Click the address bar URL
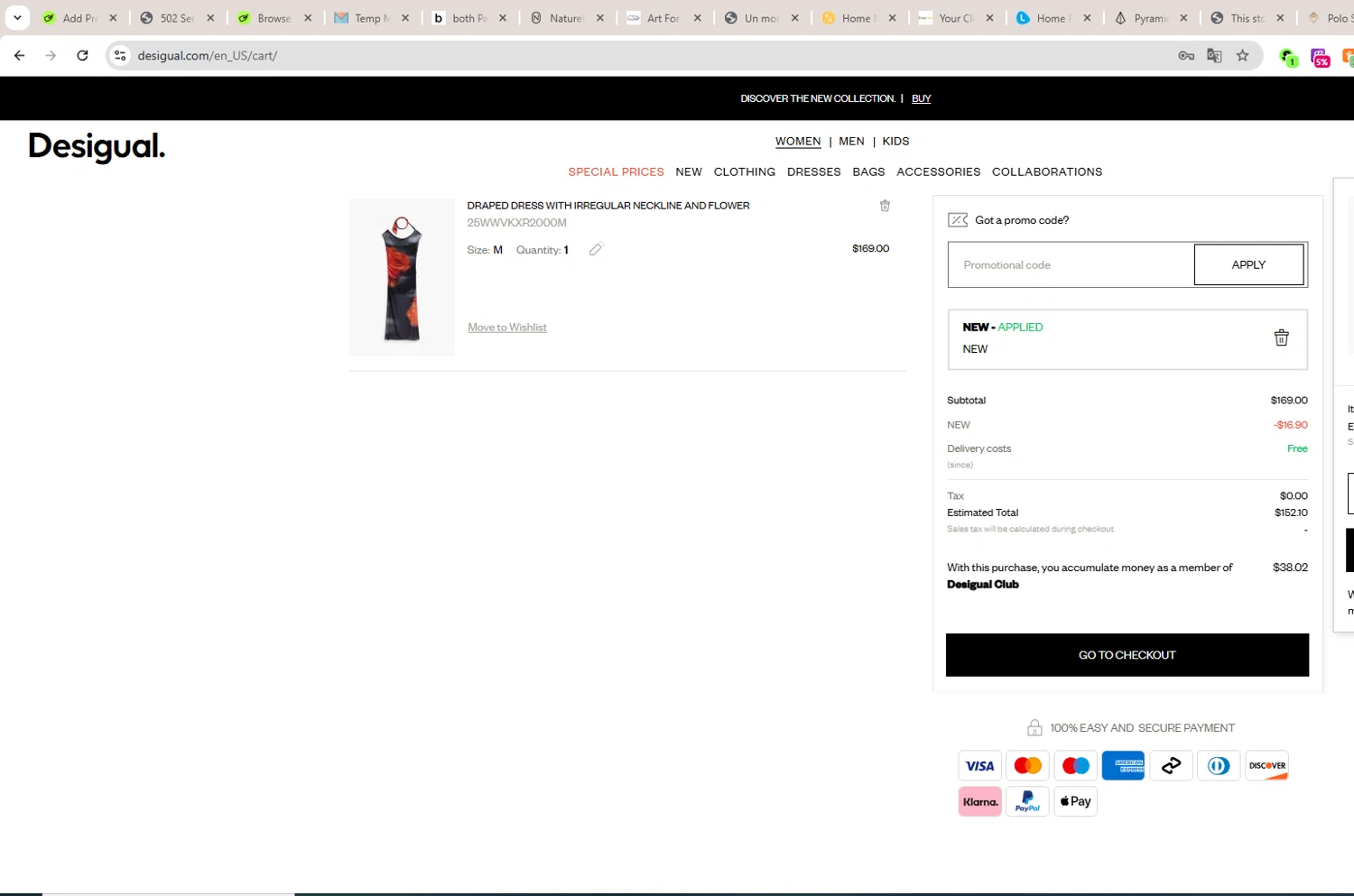1354x896 pixels. click(x=207, y=56)
